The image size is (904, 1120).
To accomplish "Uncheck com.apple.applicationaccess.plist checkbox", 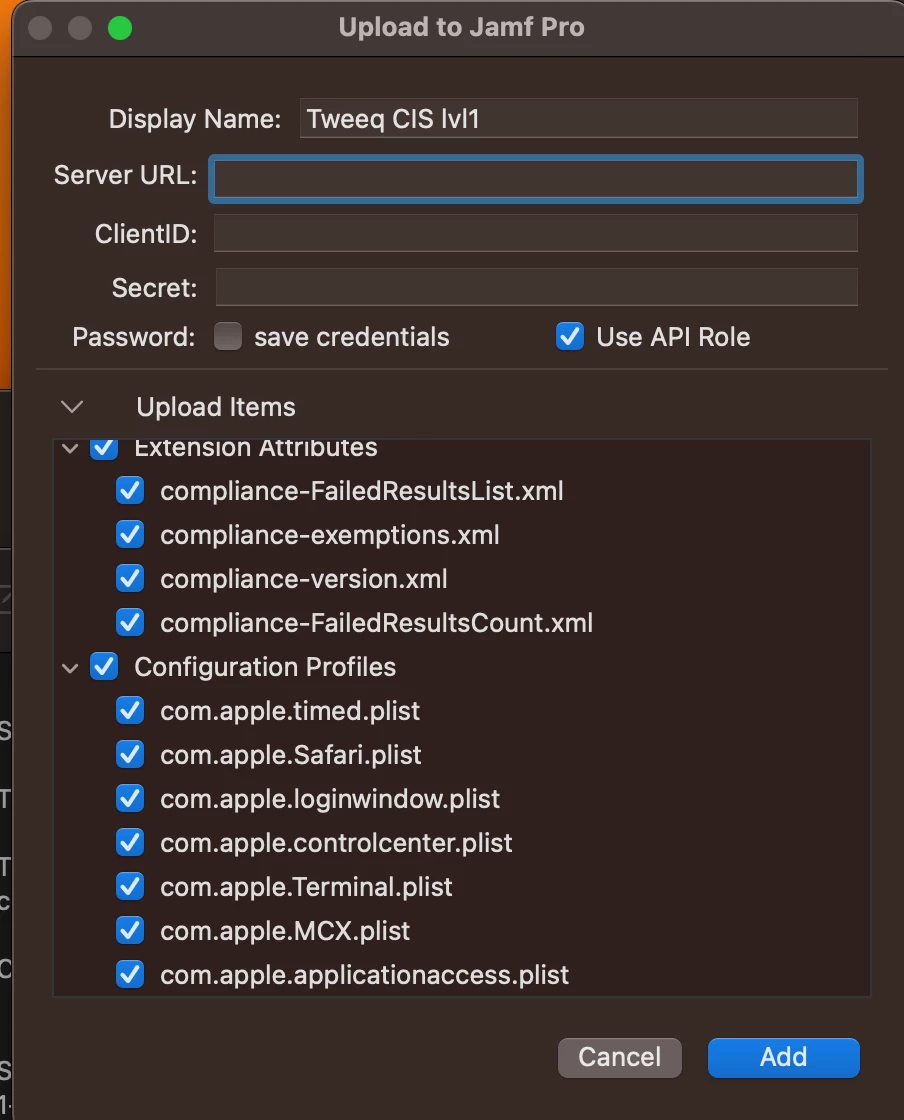I will coord(130,975).
